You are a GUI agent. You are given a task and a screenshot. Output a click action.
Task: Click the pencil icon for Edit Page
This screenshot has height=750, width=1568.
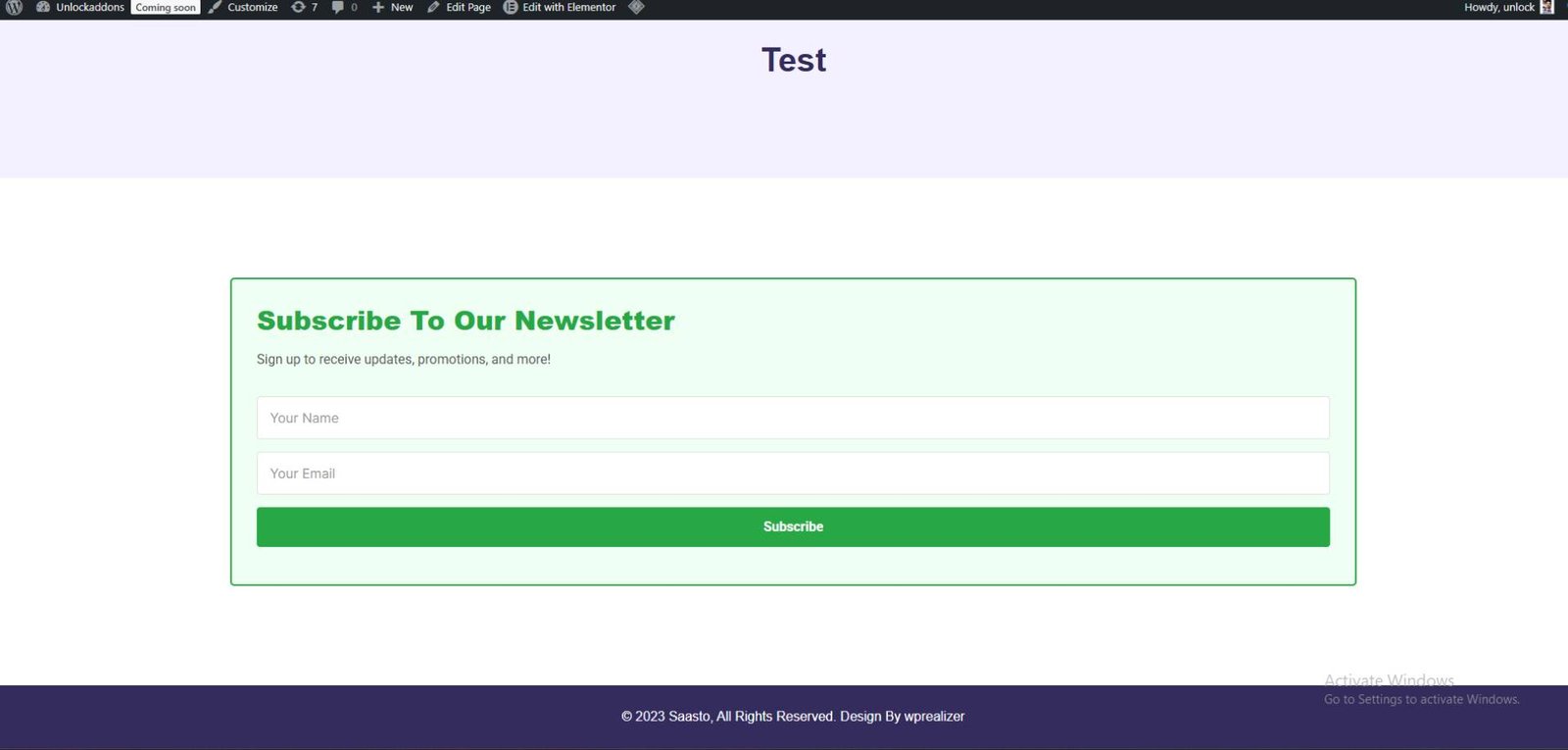(433, 7)
